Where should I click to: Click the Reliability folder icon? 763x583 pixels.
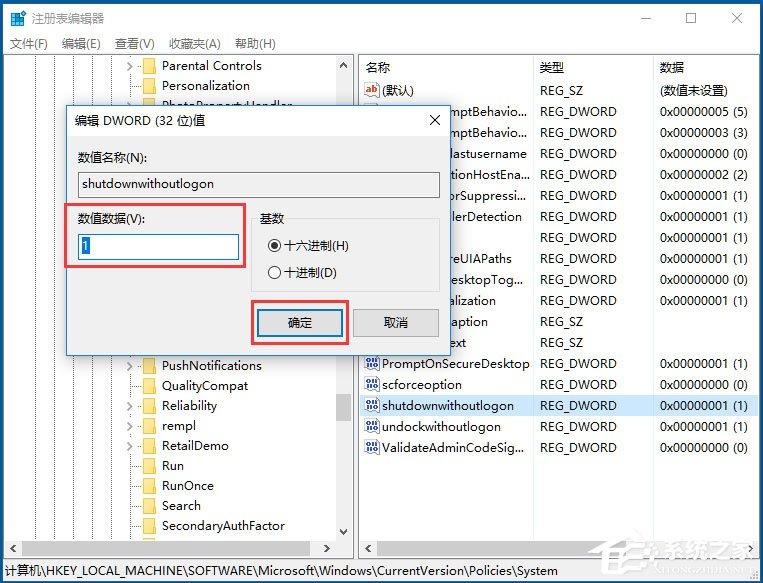pyautogui.click(x=149, y=406)
